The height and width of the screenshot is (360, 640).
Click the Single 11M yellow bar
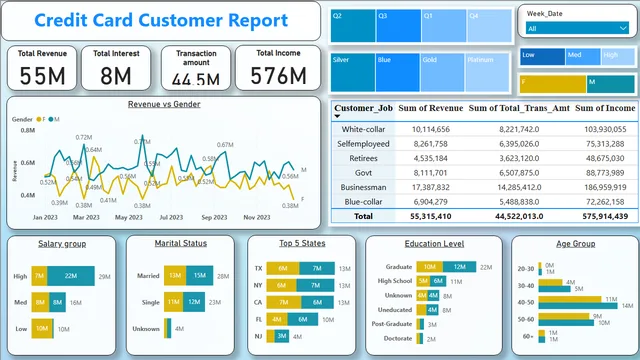coord(173,302)
